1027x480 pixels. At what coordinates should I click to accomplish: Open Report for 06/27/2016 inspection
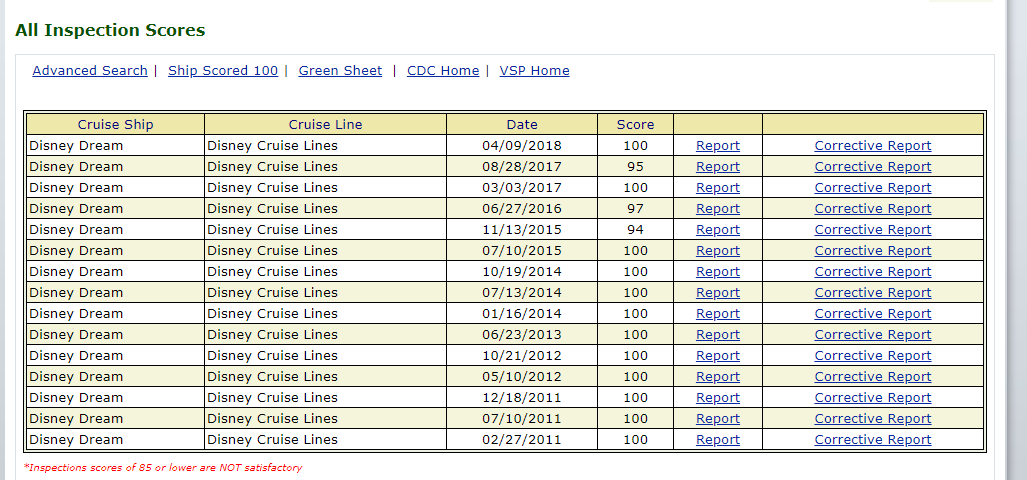(x=718, y=209)
